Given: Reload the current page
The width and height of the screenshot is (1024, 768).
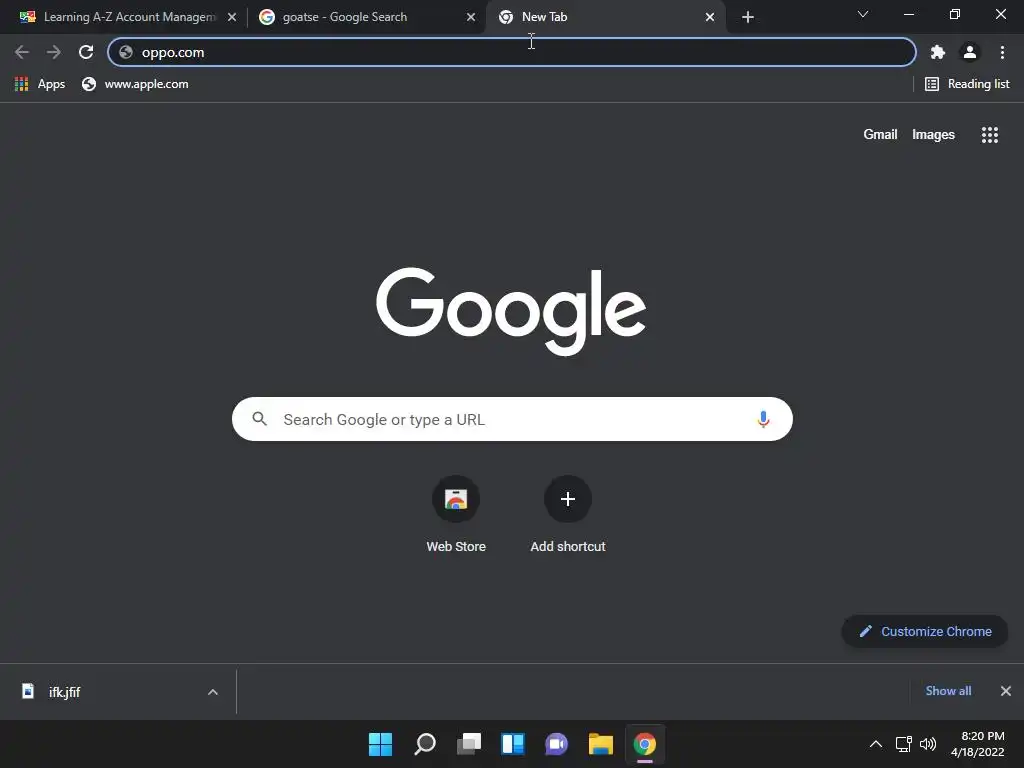Looking at the screenshot, I should coord(86,52).
